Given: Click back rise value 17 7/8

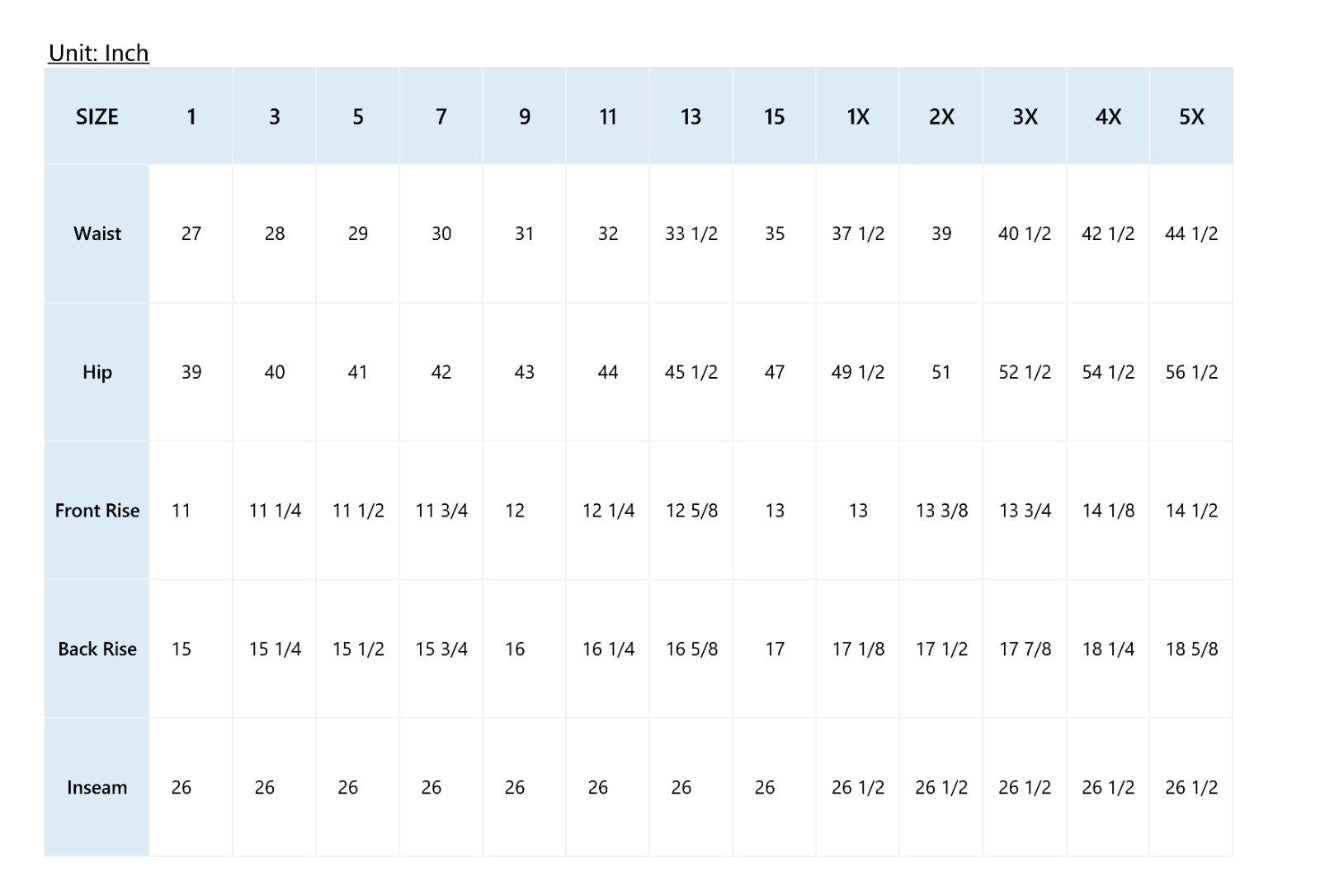Looking at the screenshot, I should click(1025, 649).
